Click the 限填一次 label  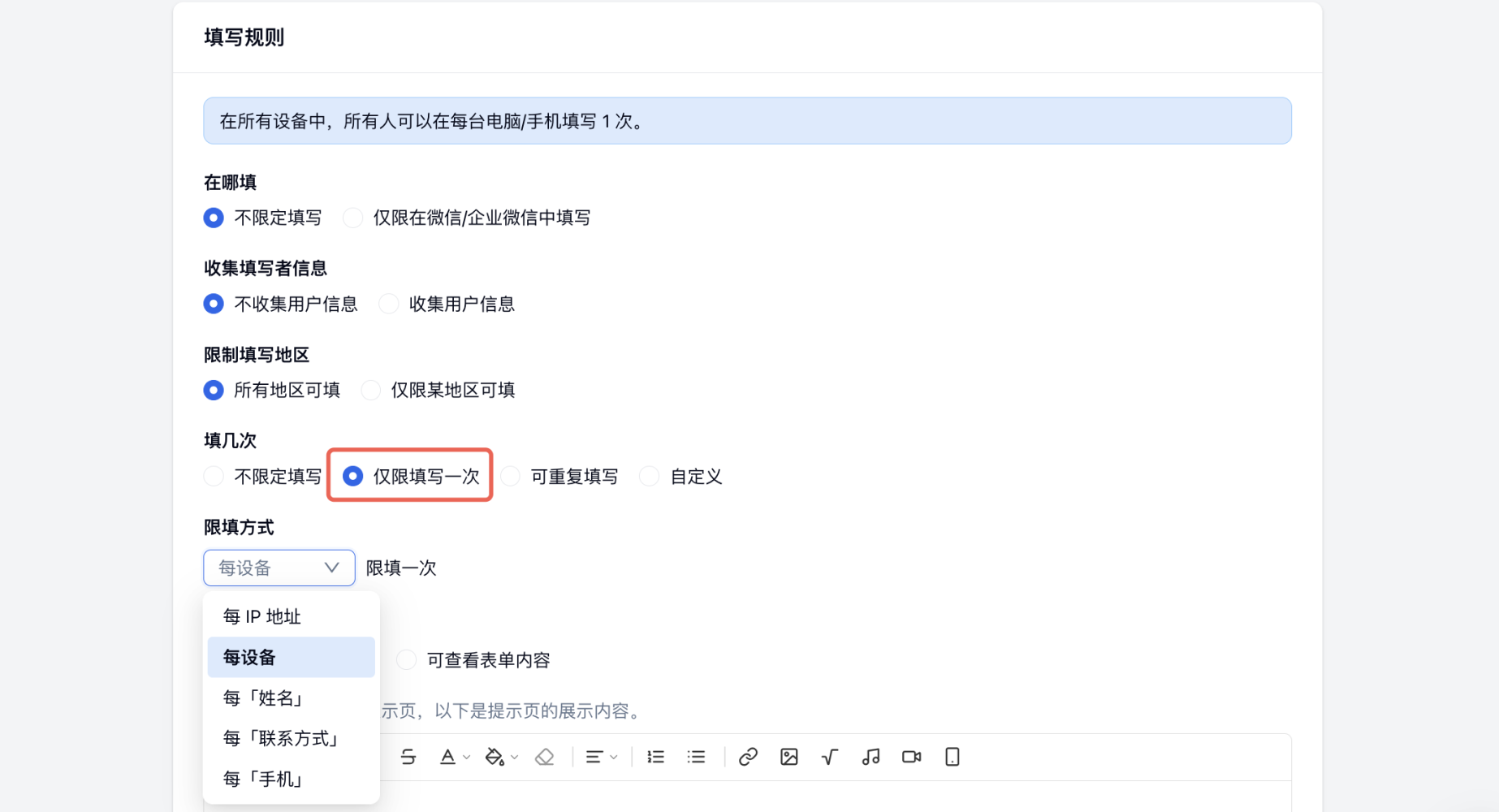(x=401, y=568)
